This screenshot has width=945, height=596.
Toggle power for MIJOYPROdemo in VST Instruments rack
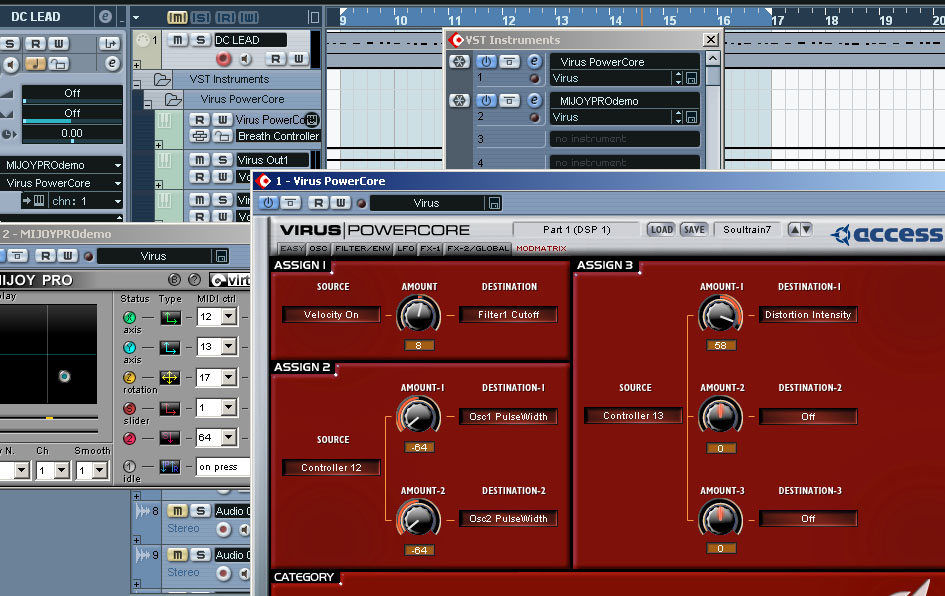pyautogui.click(x=486, y=101)
